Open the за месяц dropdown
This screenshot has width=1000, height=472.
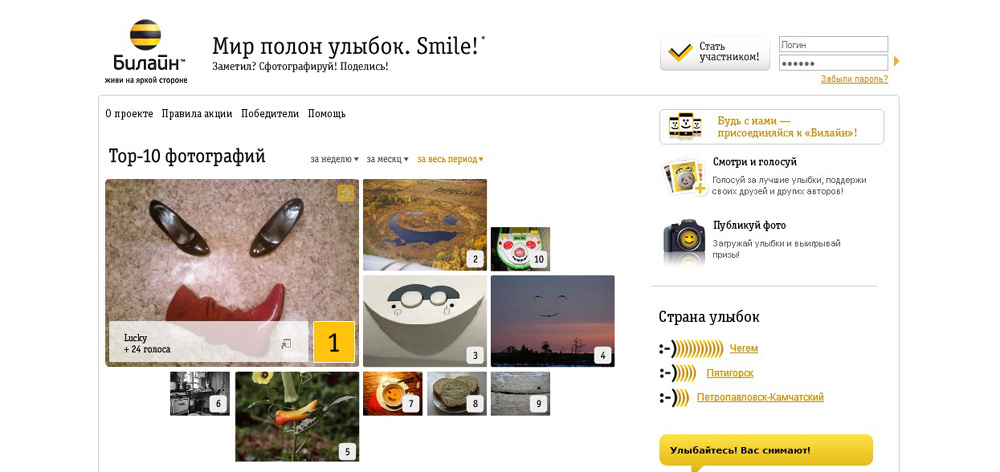click(x=388, y=159)
